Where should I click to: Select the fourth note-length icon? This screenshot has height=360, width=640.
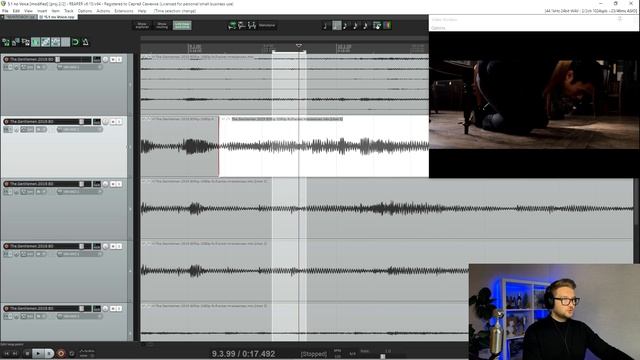[x=356, y=26]
